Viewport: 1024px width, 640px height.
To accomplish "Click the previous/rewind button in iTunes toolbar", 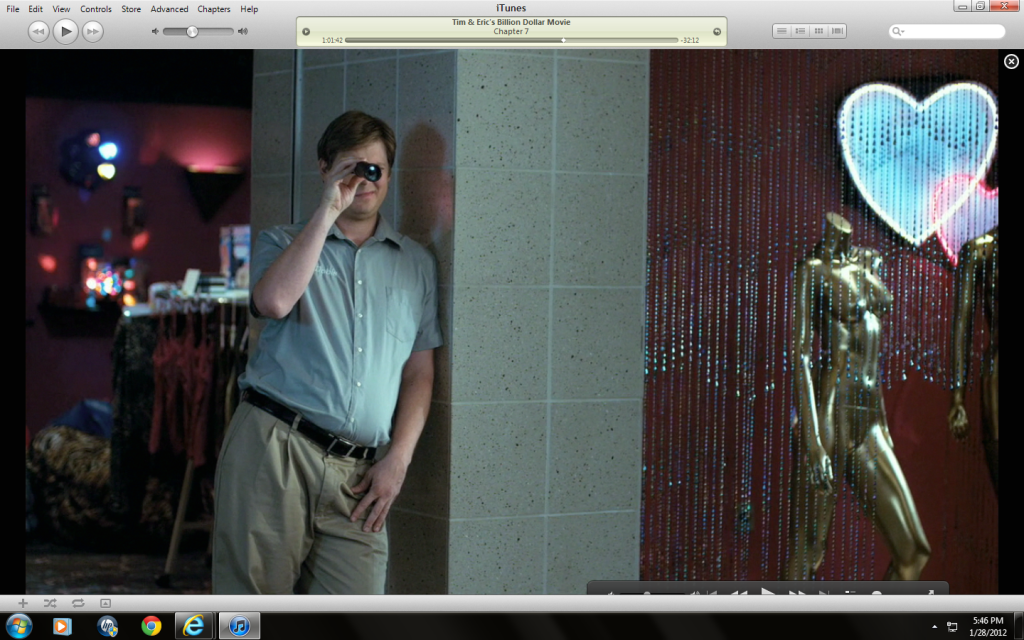I will pyautogui.click(x=39, y=31).
